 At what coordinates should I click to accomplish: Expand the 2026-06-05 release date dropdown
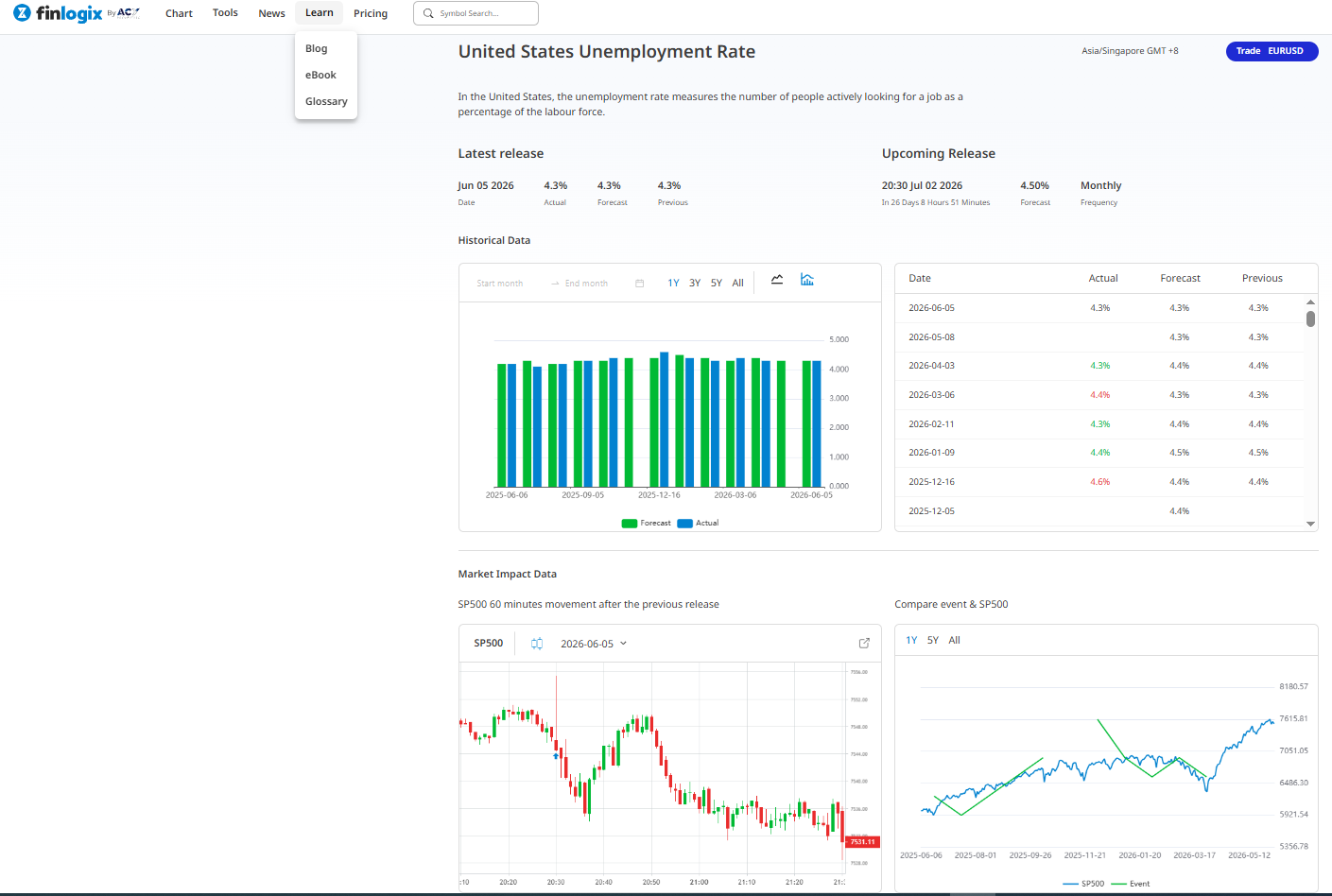[x=594, y=644]
